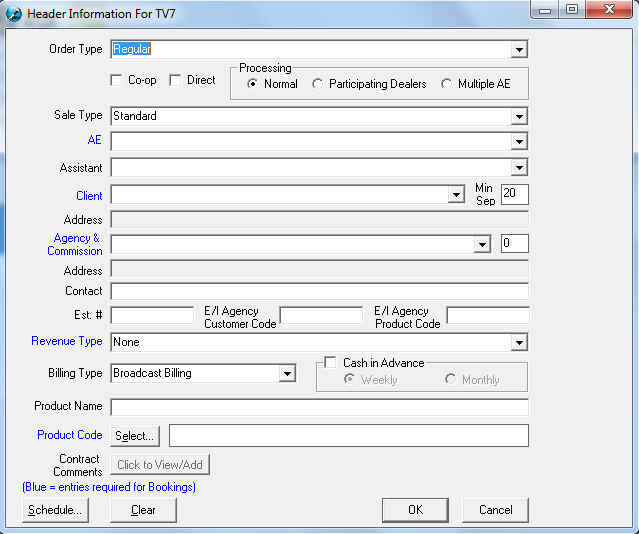The height and width of the screenshot is (534, 639).
Task: Choose the Multiple AE radio button
Action: (447, 84)
